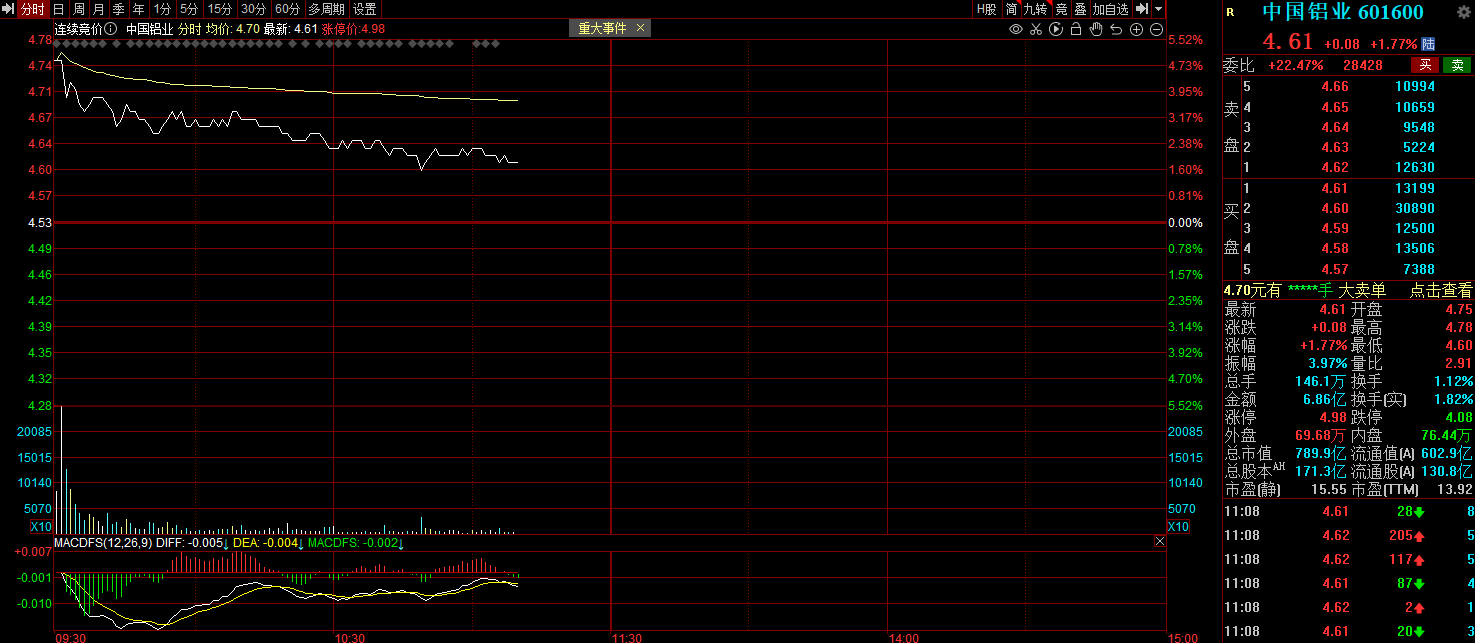This screenshot has height=643, width=1475.
Task: Click the red 买 buy button
Action: click(1425, 65)
